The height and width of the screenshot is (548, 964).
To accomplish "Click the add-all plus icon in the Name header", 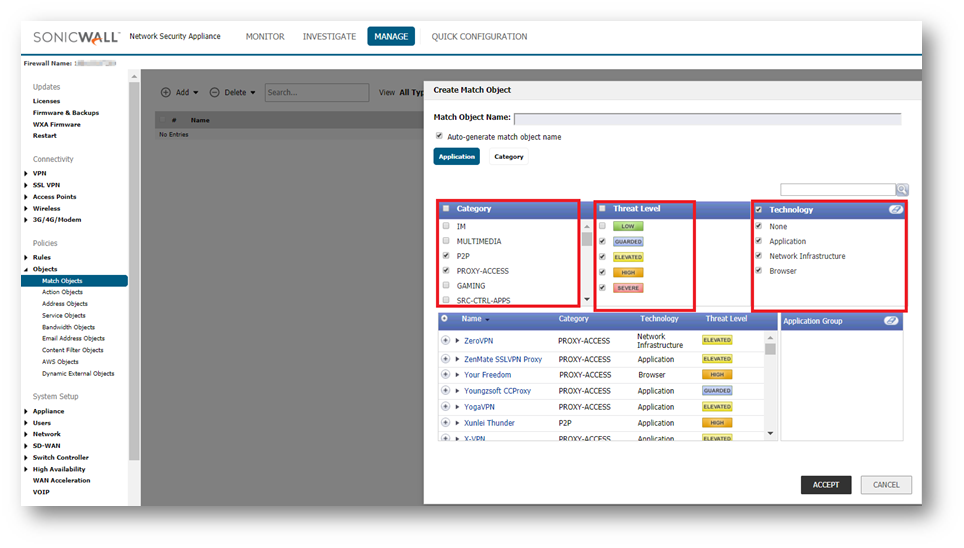I will (444, 319).
